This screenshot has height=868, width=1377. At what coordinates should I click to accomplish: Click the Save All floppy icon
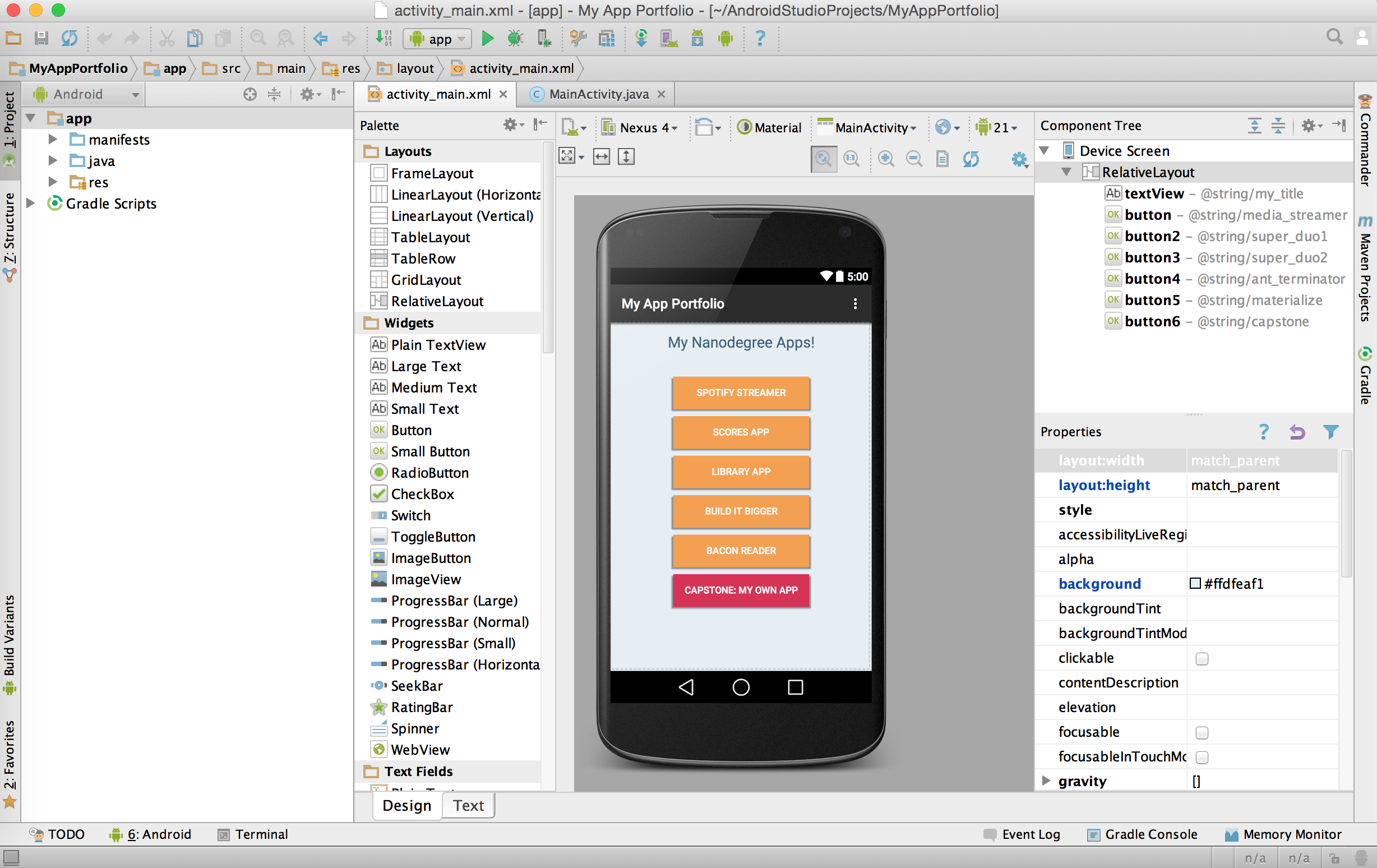(41, 38)
